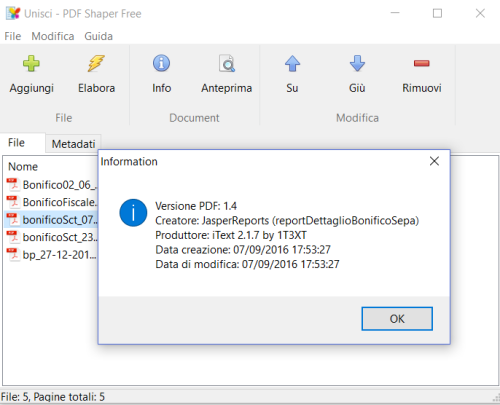Screen dimensions: 500x405
Task: Click the Creatore JasperReports line
Action: tap(287, 221)
